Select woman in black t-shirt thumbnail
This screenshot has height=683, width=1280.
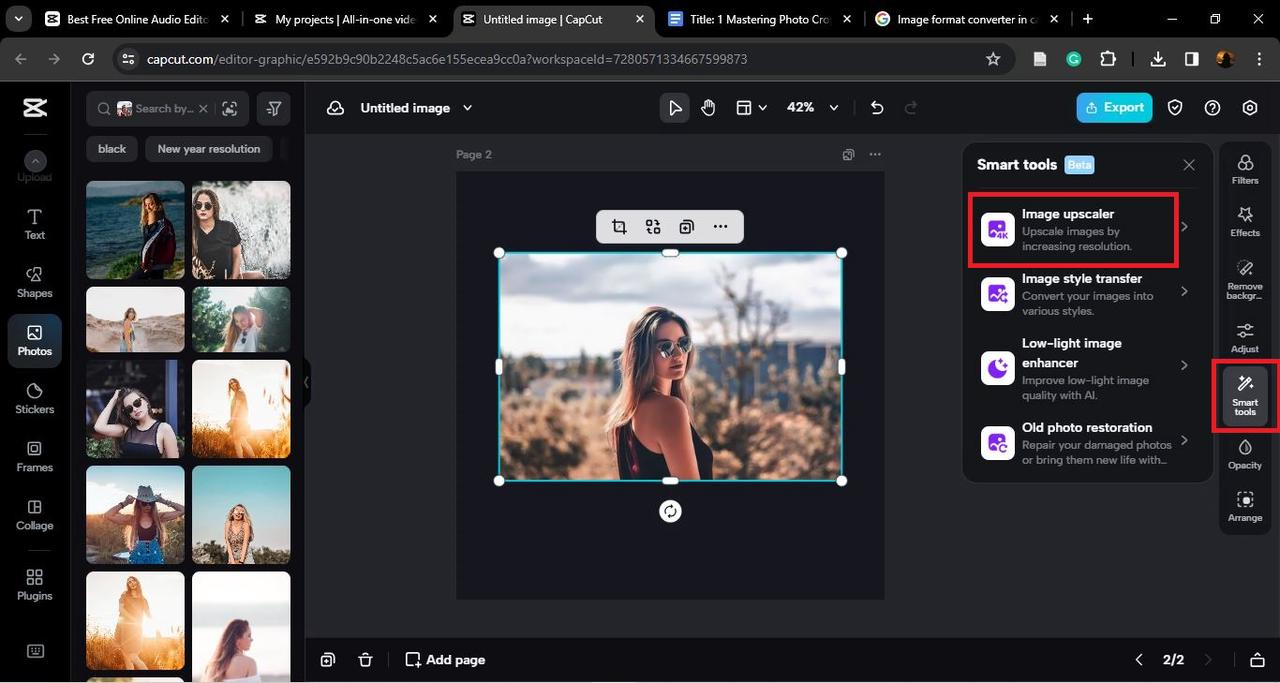pyautogui.click(x=241, y=230)
